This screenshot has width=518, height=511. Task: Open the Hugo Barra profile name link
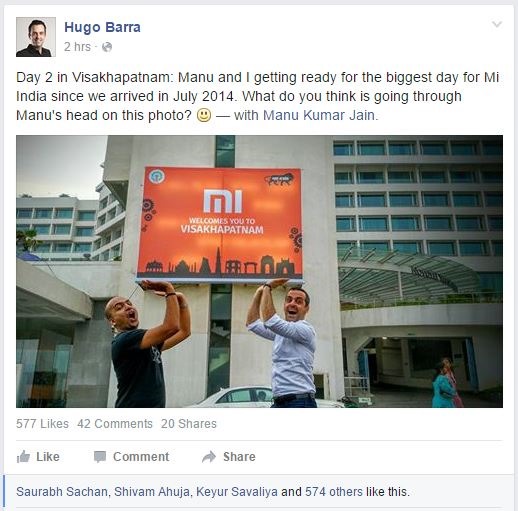click(x=102, y=27)
